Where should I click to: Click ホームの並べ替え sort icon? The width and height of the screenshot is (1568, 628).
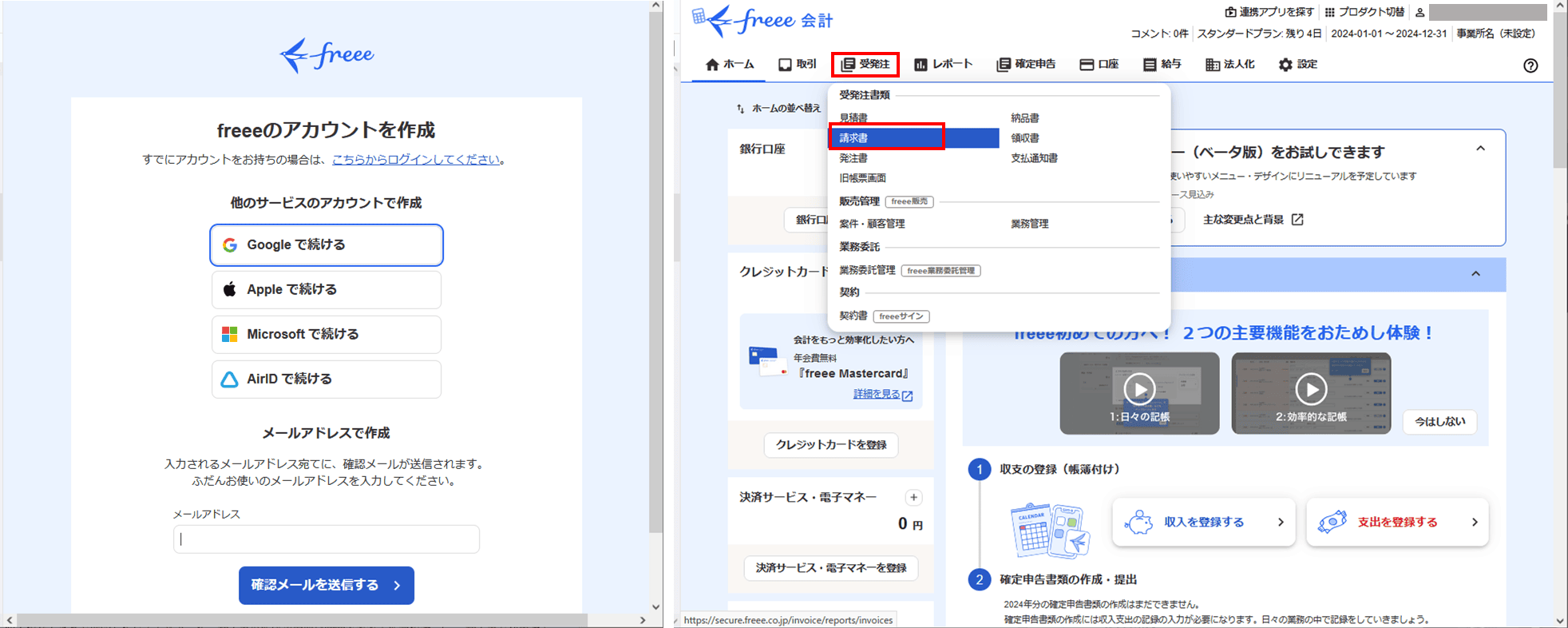click(741, 109)
